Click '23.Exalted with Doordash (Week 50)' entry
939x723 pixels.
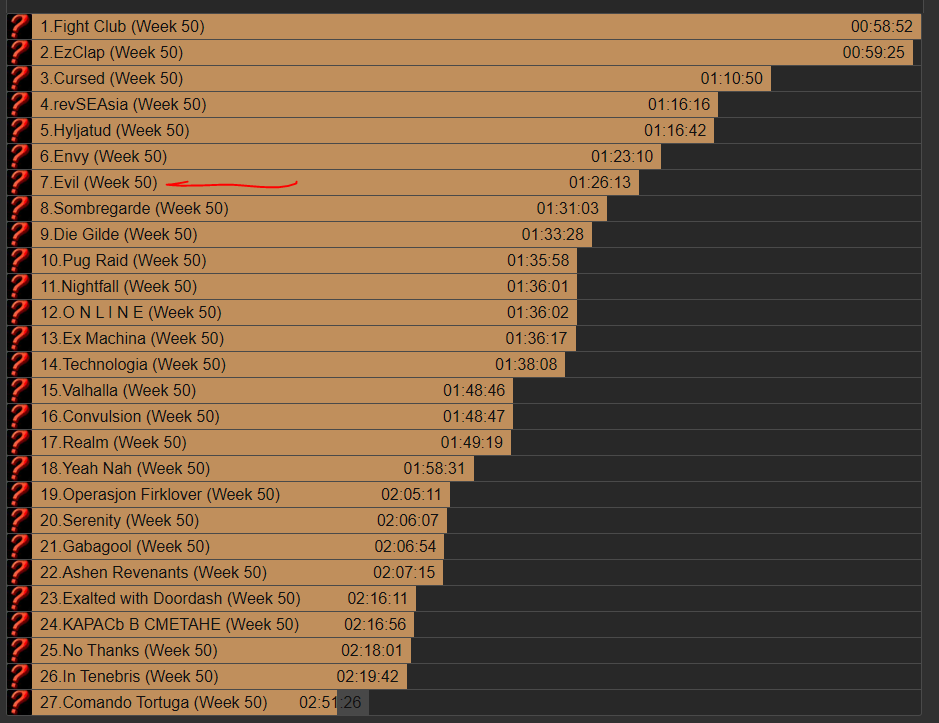[x=170, y=598]
